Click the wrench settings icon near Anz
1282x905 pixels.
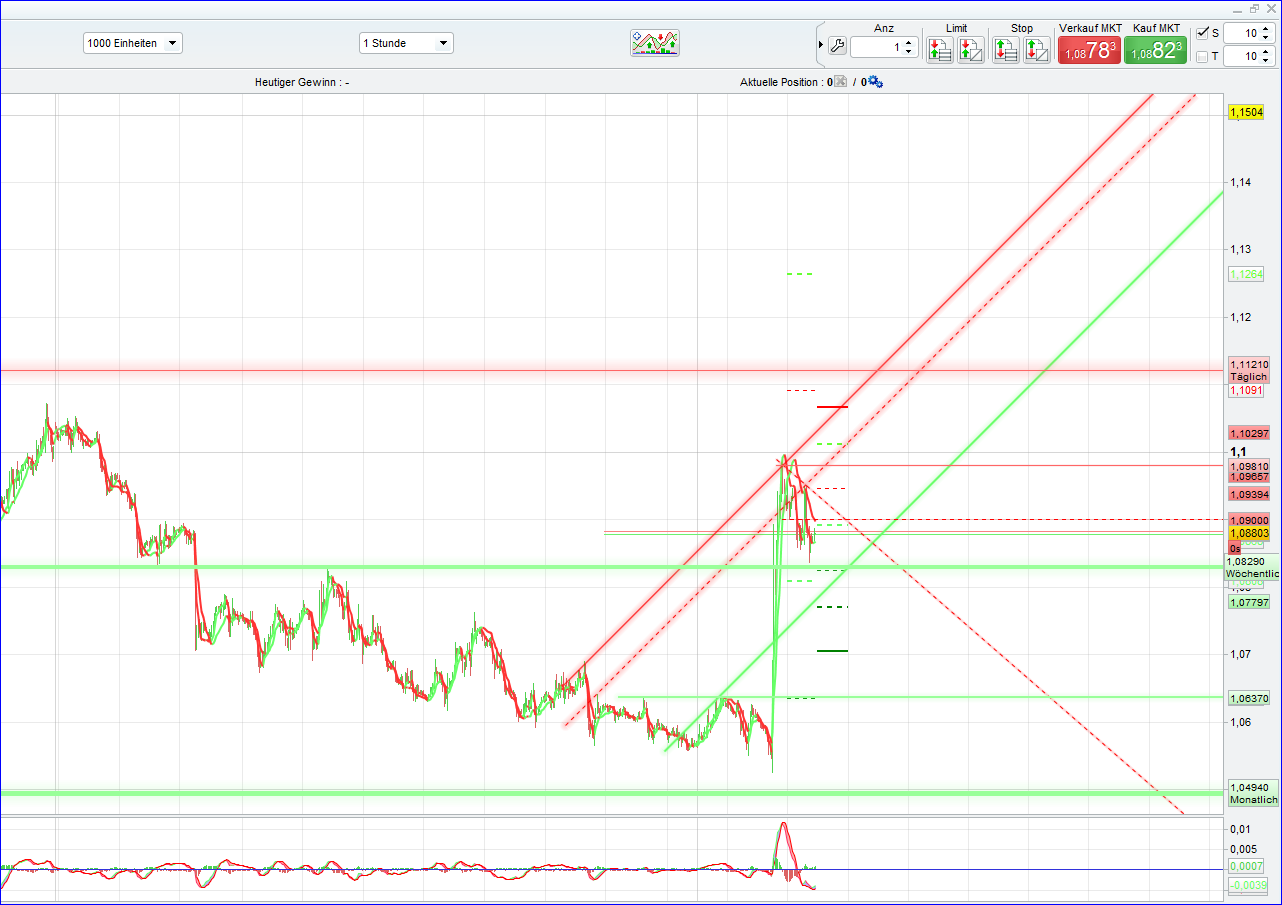837,45
